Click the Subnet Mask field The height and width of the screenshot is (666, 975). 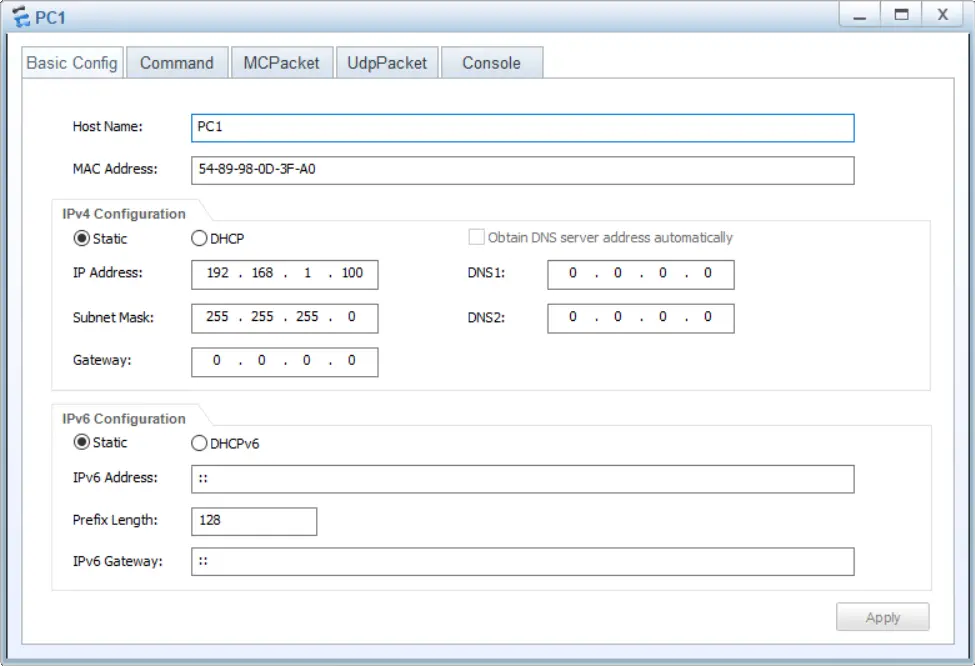pyautogui.click(x=285, y=318)
